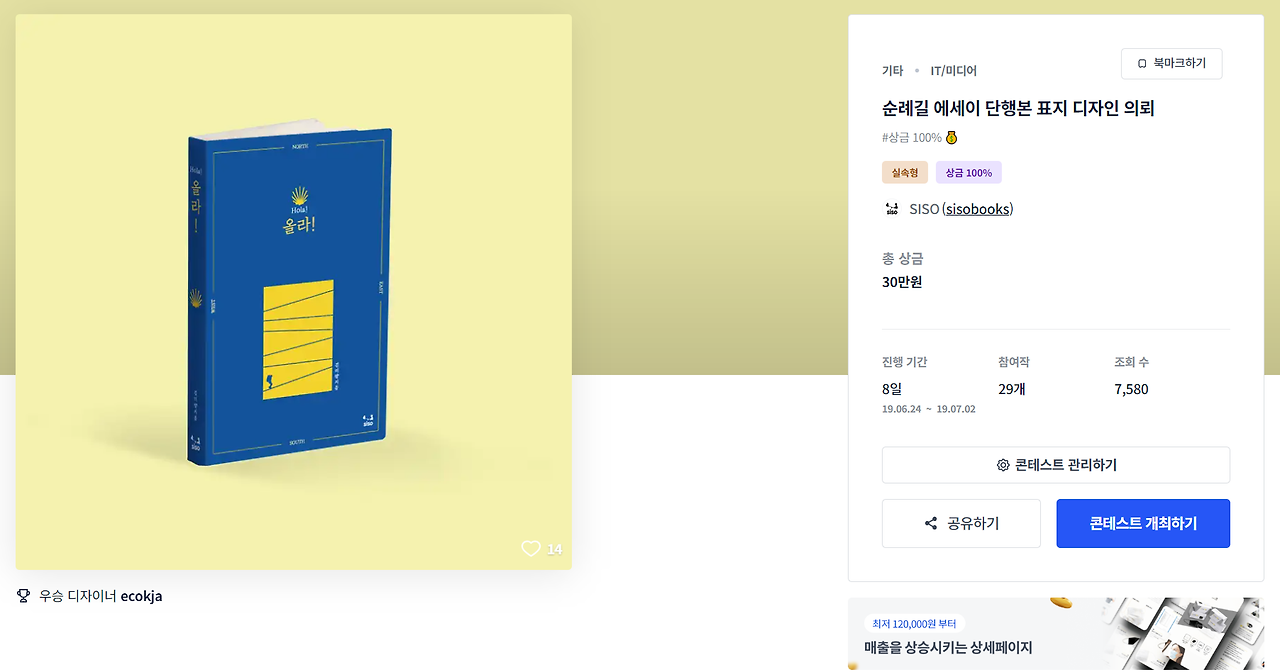Click the share icon in 공유하기 button

(x=931, y=523)
